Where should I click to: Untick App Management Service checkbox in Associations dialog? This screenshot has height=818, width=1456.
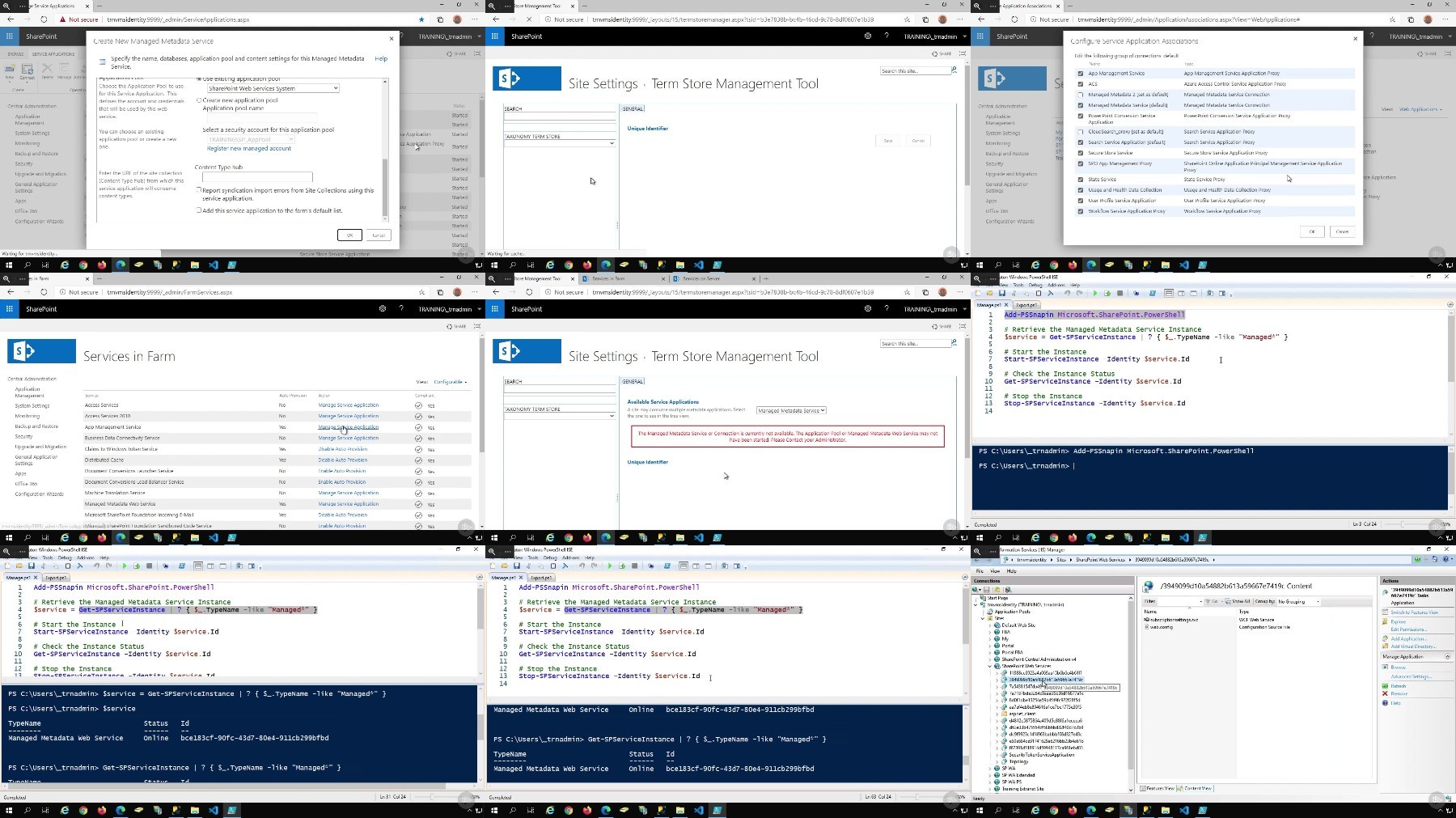click(1081, 74)
